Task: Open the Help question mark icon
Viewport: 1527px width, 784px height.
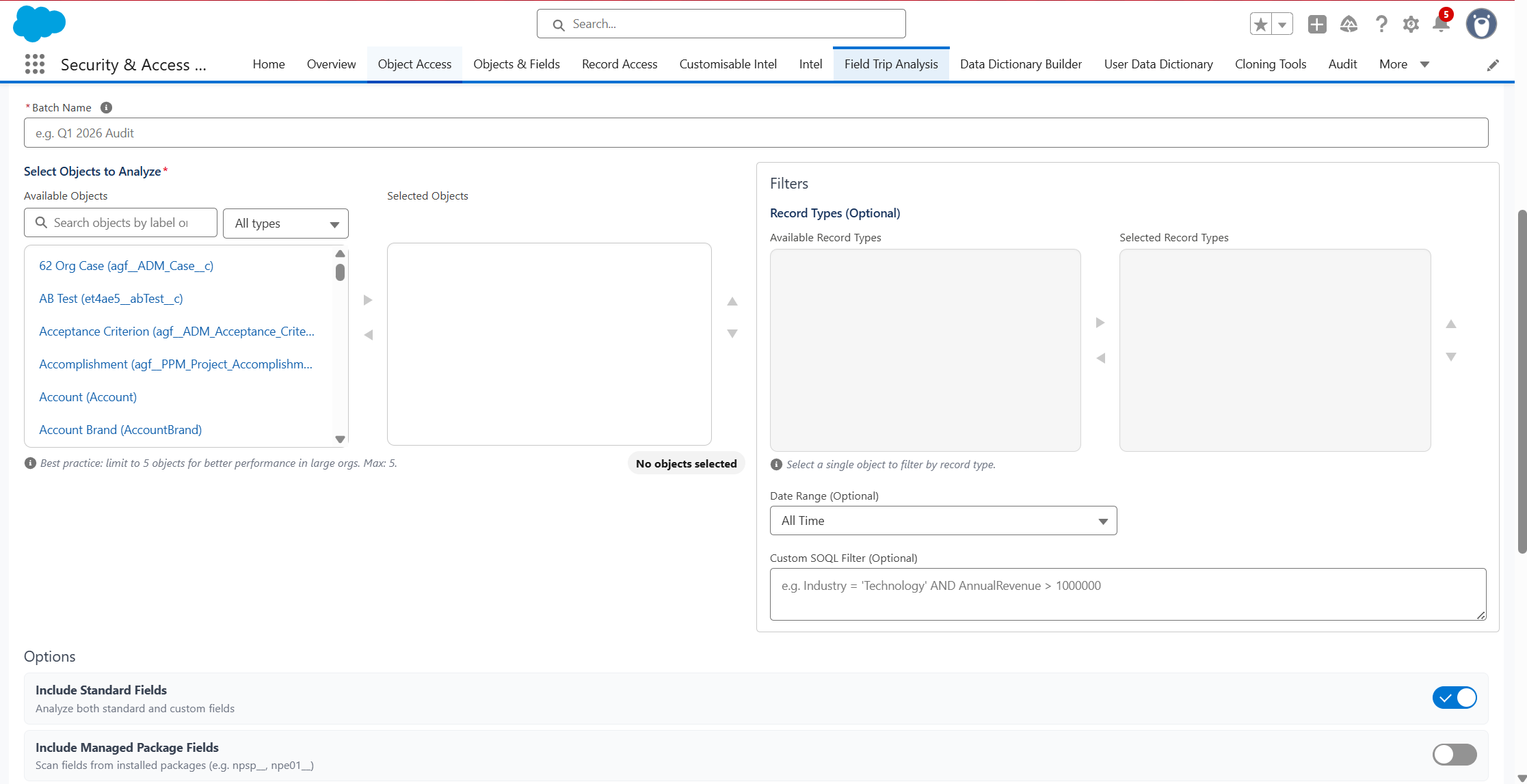Action: 1381,24
